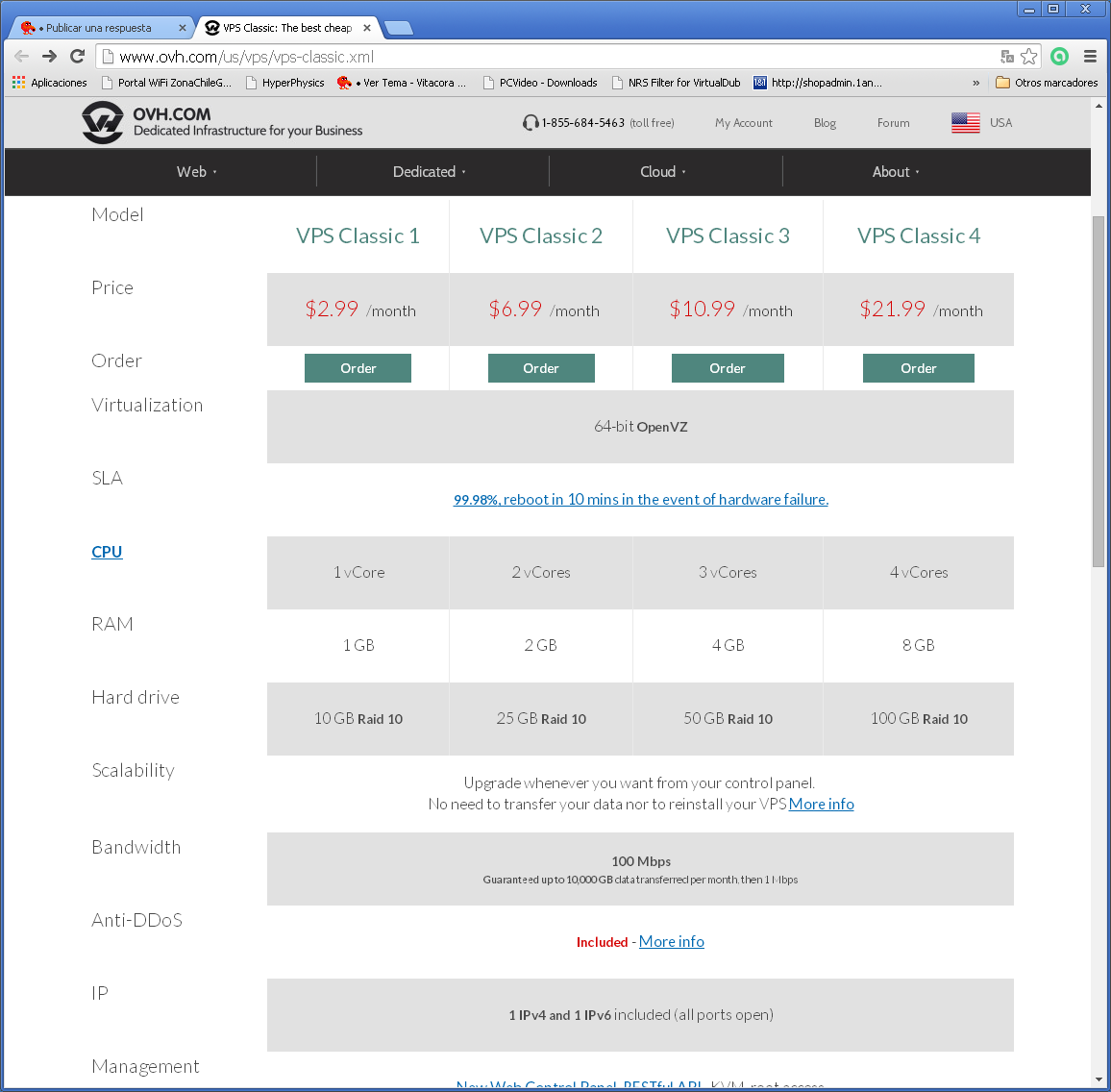Image resolution: width=1111 pixels, height=1092 pixels.
Task: Open the Aplicaciones apps shortcut
Action: point(49,83)
